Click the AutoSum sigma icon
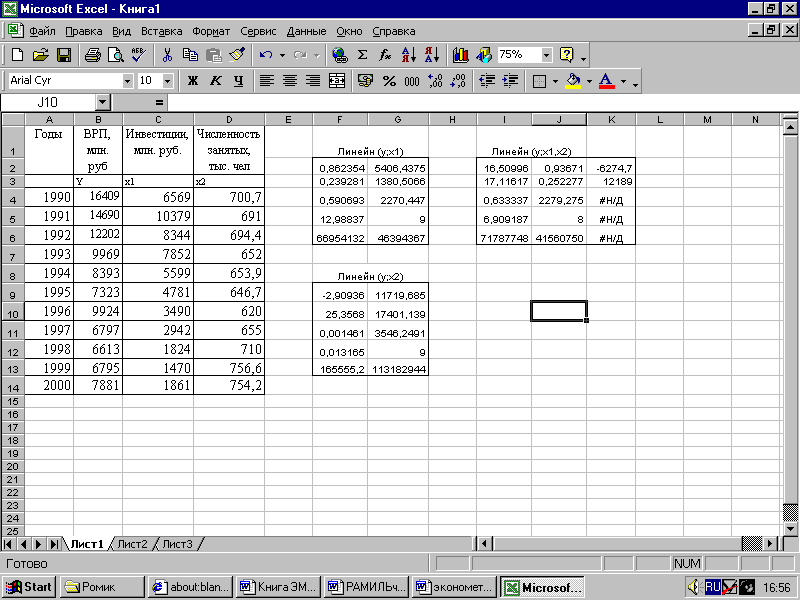The width and height of the screenshot is (800, 600). 362,55
